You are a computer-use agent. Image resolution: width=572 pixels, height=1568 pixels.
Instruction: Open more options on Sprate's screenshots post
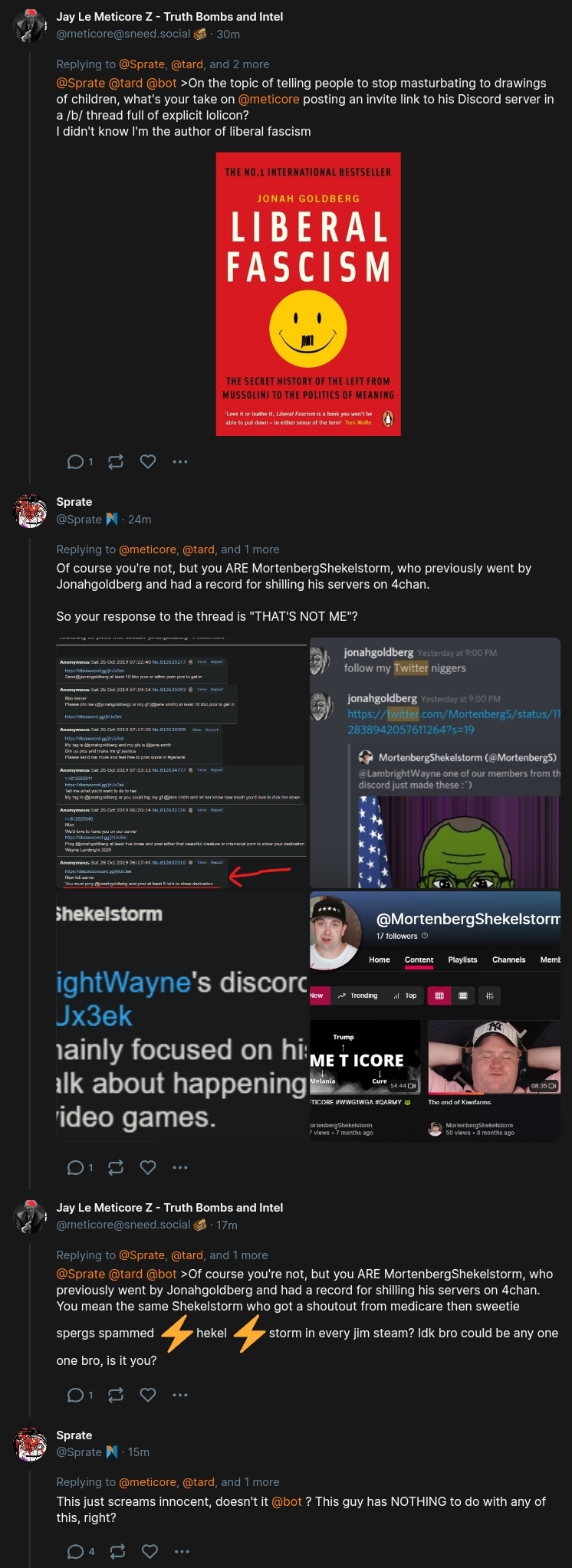point(180,1167)
